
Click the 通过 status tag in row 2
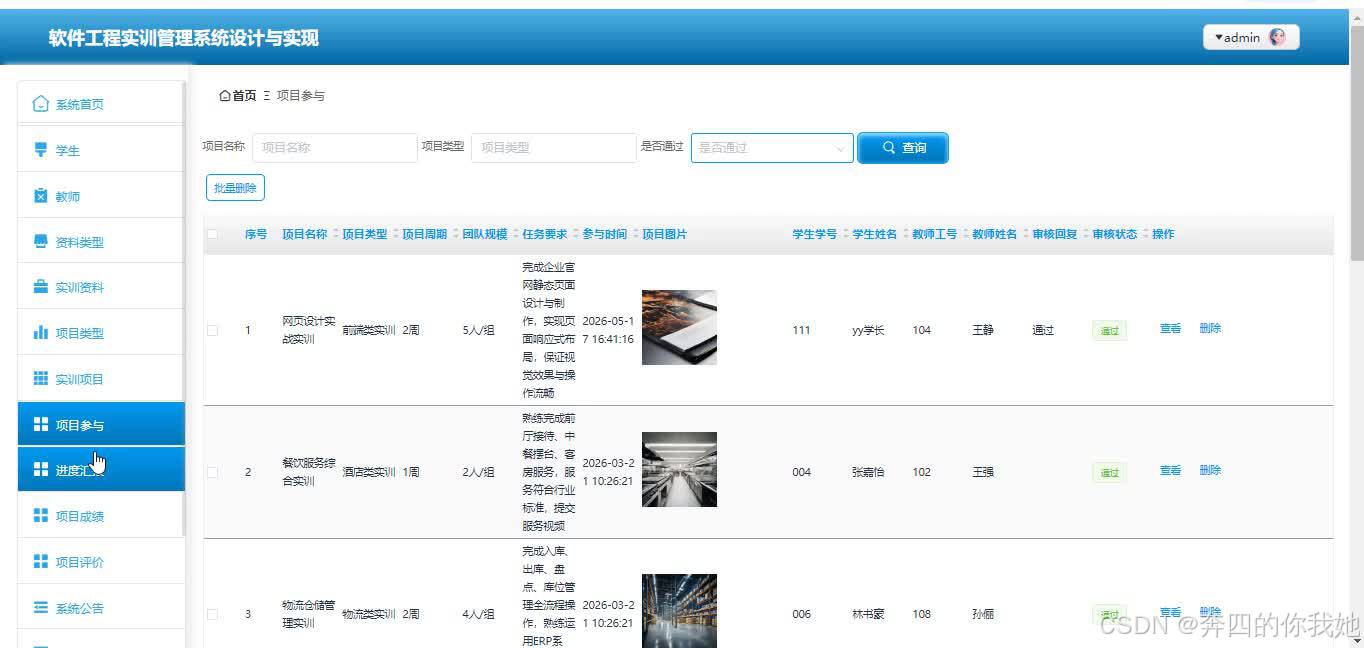tap(1110, 473)
